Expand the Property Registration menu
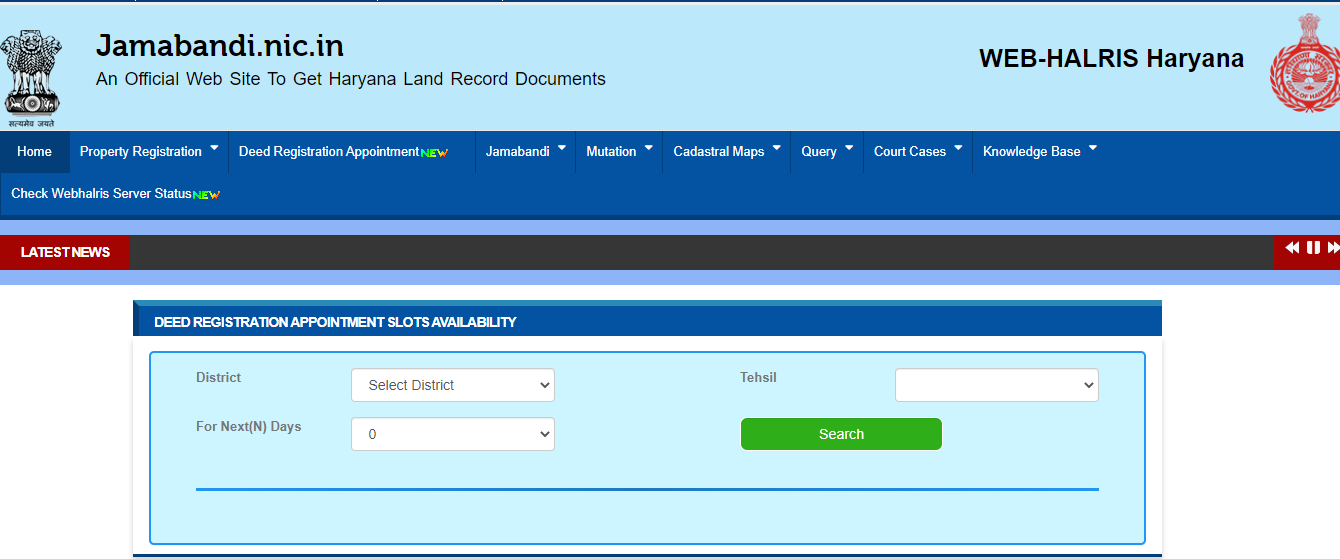Viewport: 1340px width, 559px height. point(148,152)
